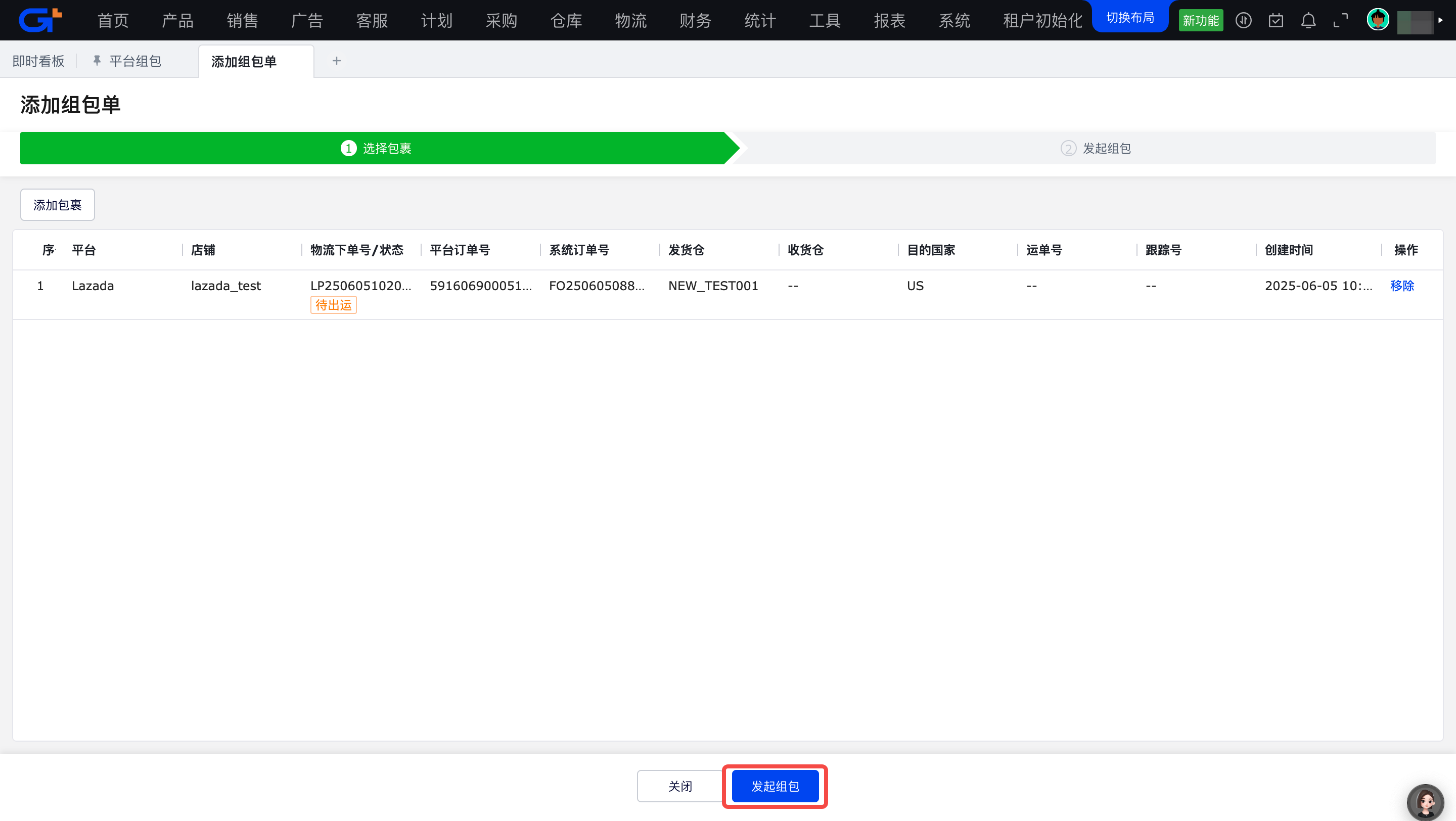Click step 2 发起组包 in progress bar
Image resolution: width=1456 pixels, height=821 pixels.
[1096, 148]
